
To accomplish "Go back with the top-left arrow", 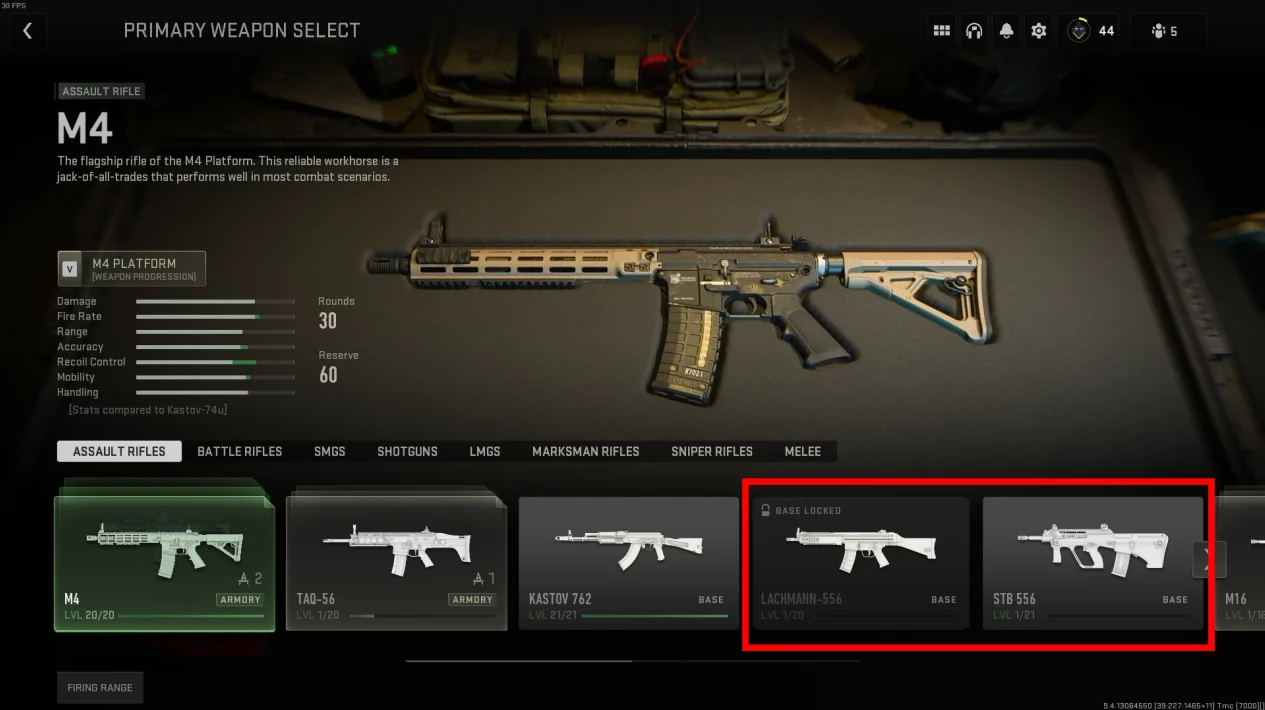I will 27,31.
